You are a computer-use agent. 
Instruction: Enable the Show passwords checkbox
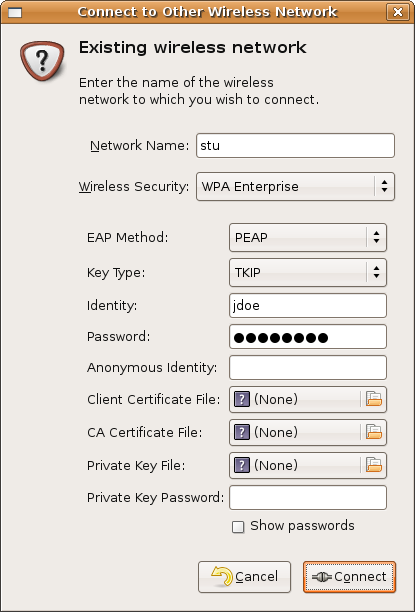[x=238, y=527]
